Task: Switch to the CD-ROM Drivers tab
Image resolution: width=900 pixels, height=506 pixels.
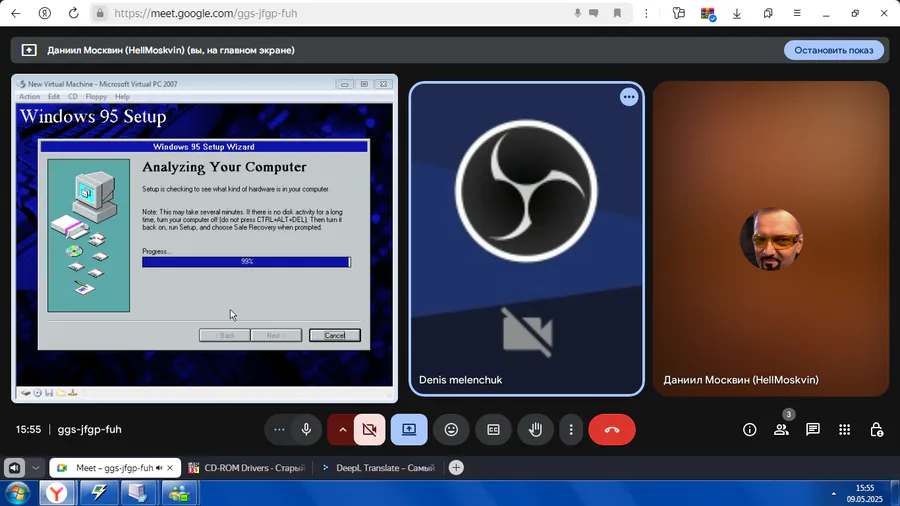Action: (247, 468)
